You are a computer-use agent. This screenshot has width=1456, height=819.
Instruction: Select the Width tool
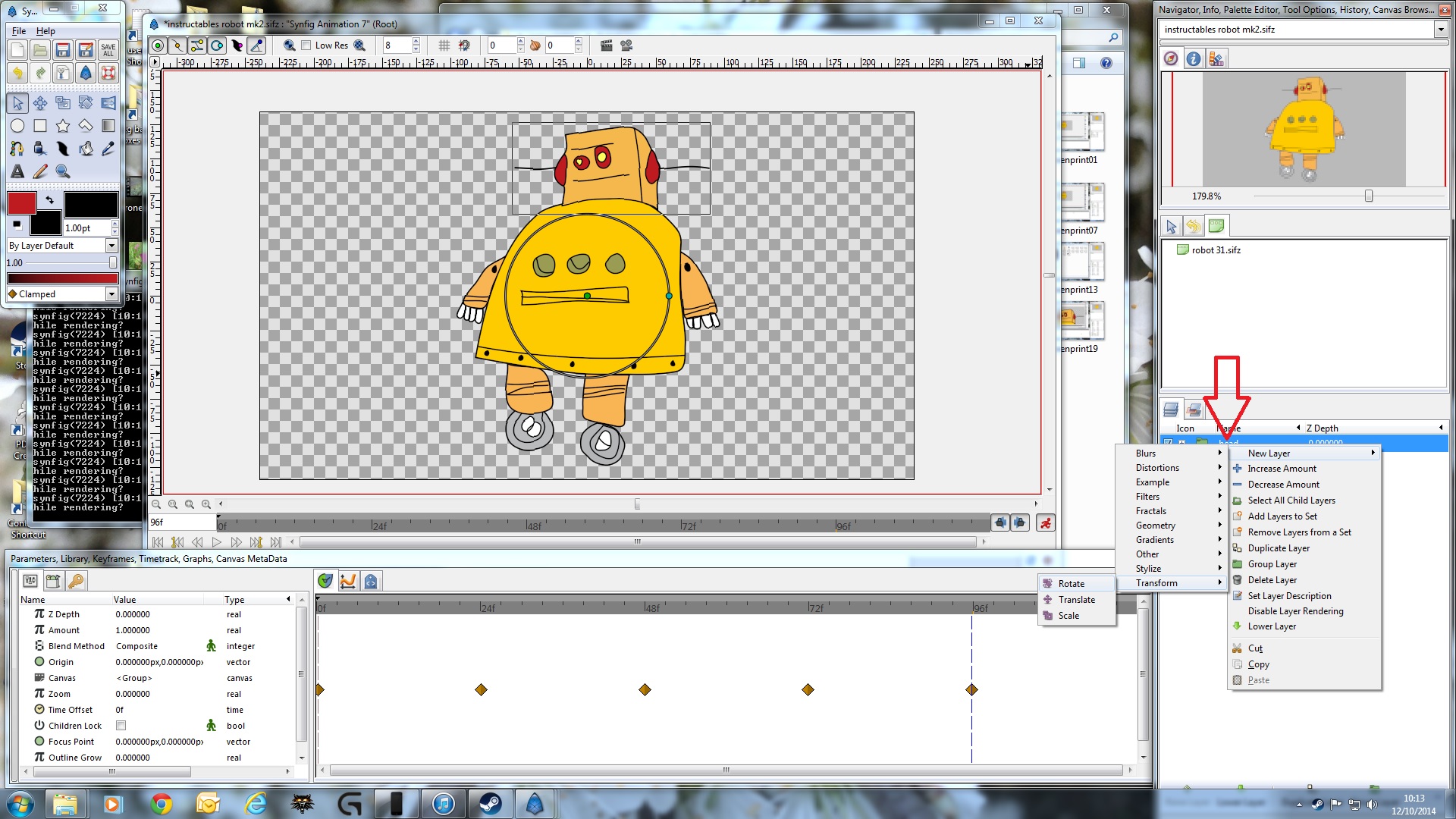[63, 149]
